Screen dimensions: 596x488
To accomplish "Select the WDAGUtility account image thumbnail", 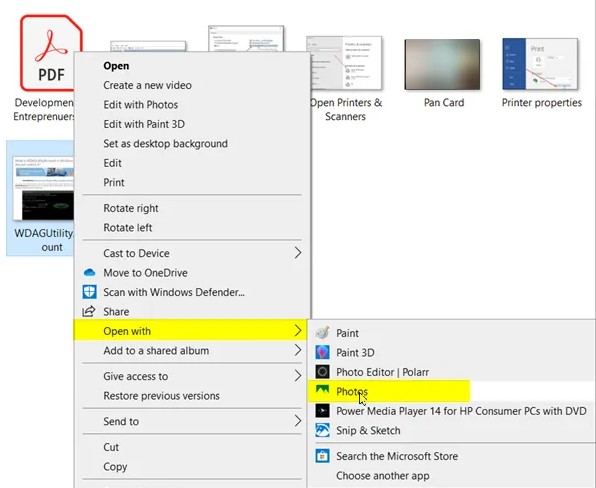I will coord(43,188).
